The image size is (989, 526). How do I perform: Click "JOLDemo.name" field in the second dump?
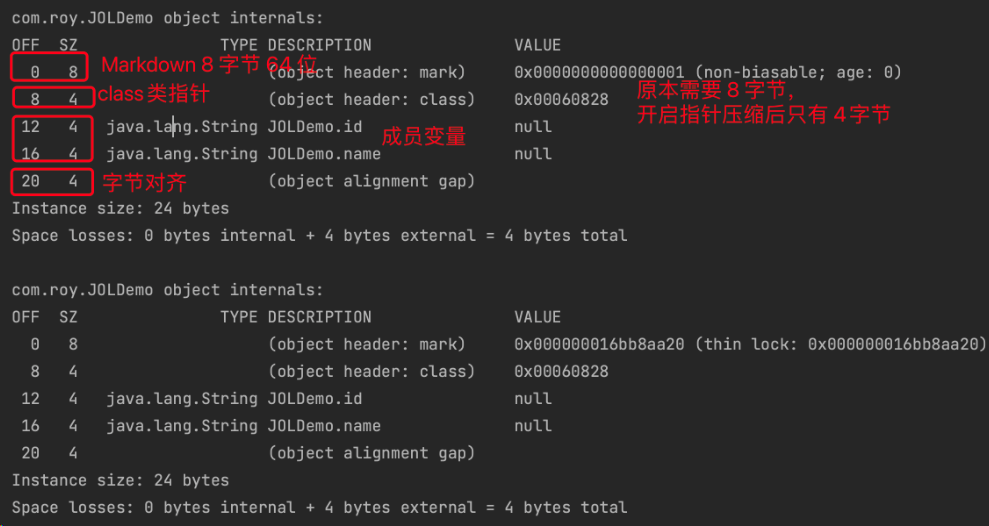point(324,426)
